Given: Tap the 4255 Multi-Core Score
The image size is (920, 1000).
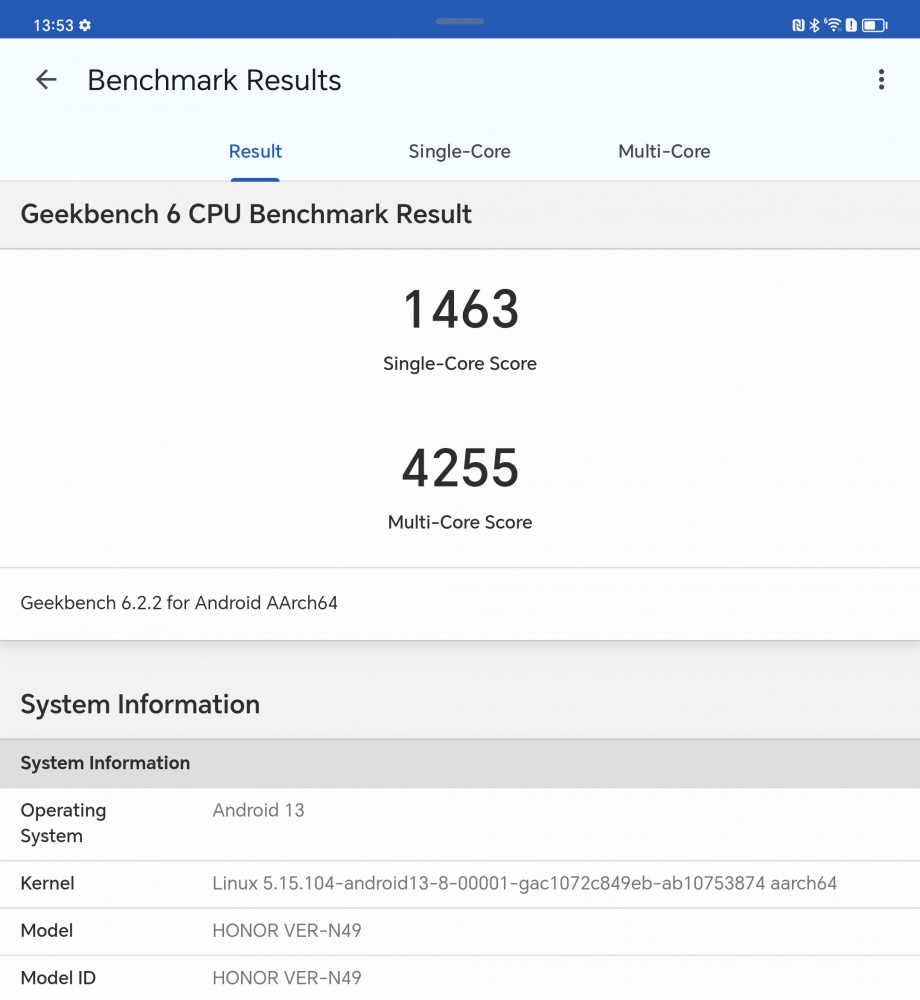Looking at the screenshot, I should tap(460, 468).
